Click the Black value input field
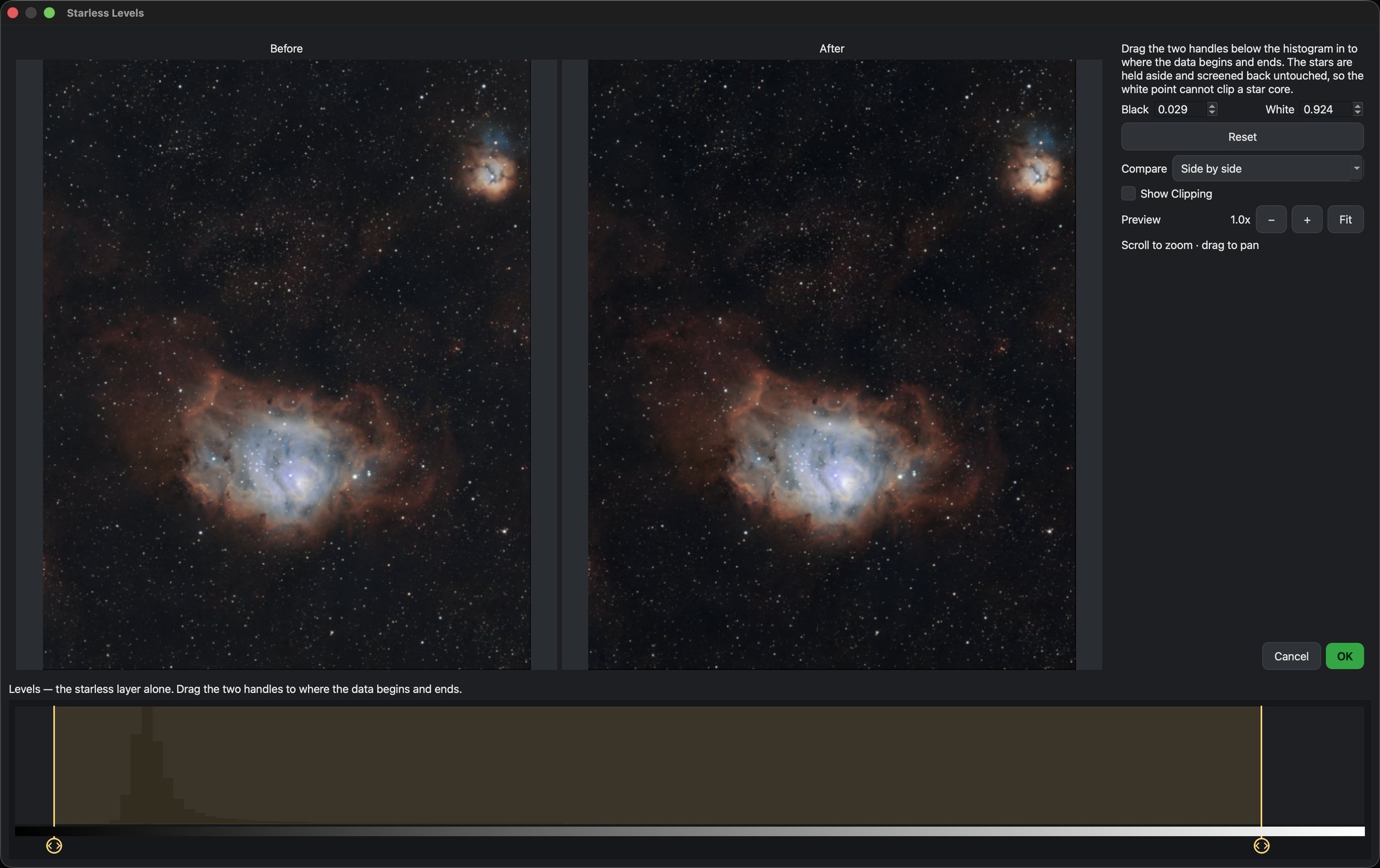 tap(1180, 109)
